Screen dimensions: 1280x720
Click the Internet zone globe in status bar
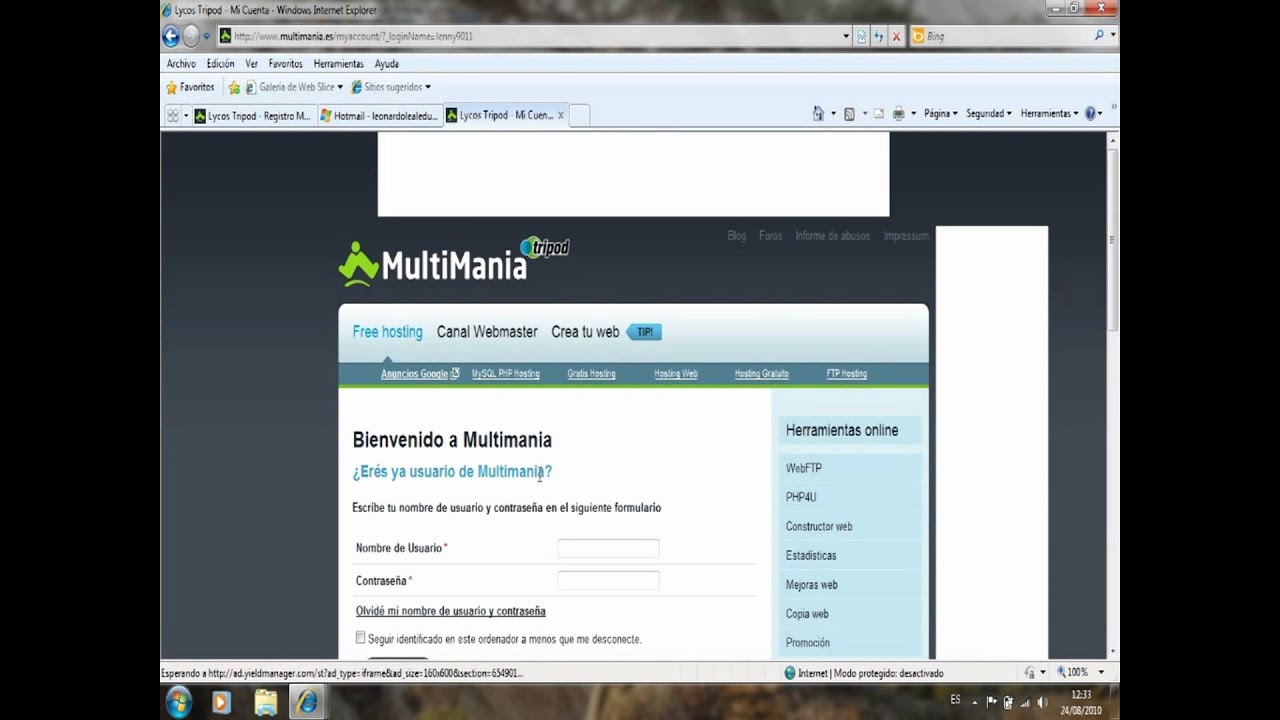click(x=790, y=673)
